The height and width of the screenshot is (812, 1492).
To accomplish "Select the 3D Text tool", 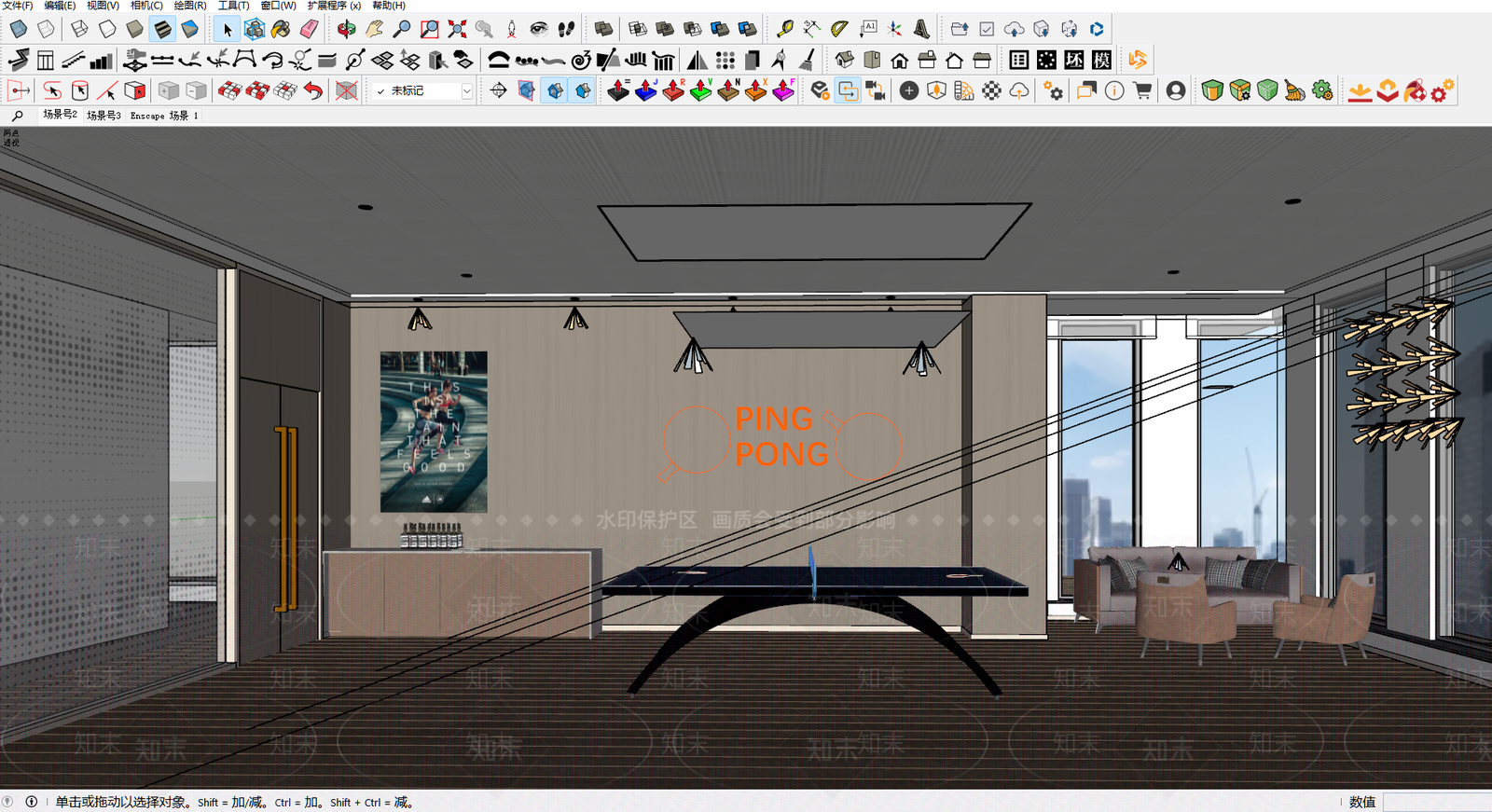I will 921,30.
